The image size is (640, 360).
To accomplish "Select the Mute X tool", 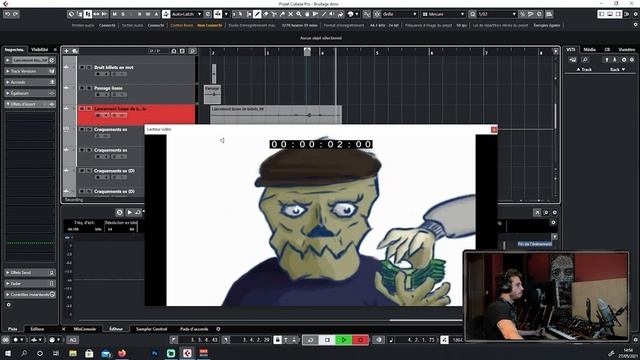I will (291, 14).
